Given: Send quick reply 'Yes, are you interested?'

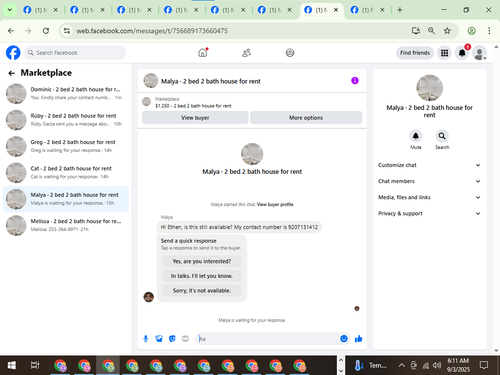Looking at the screenshot, I should (202, 261).
